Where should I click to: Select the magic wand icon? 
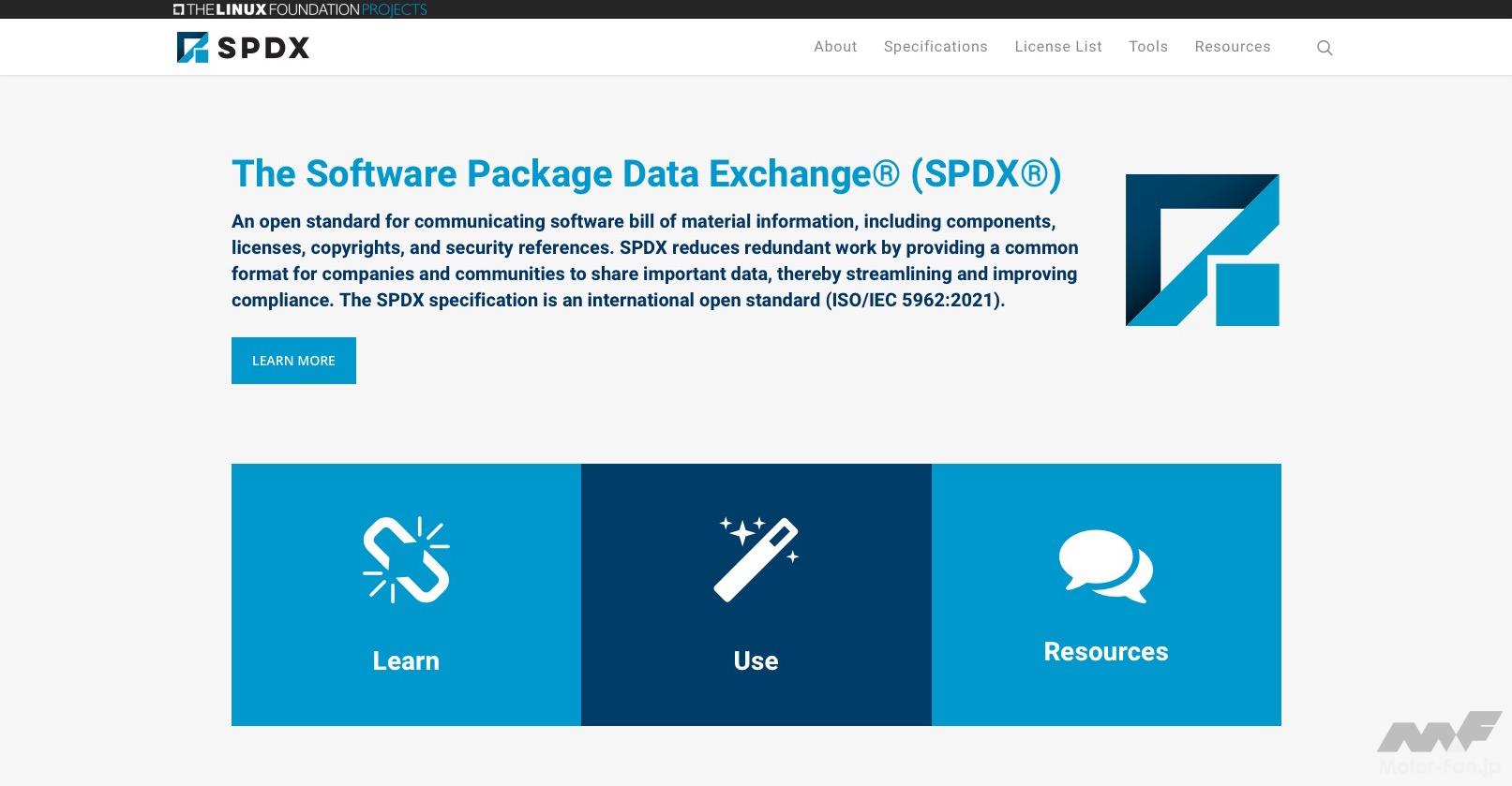[756, 558]
